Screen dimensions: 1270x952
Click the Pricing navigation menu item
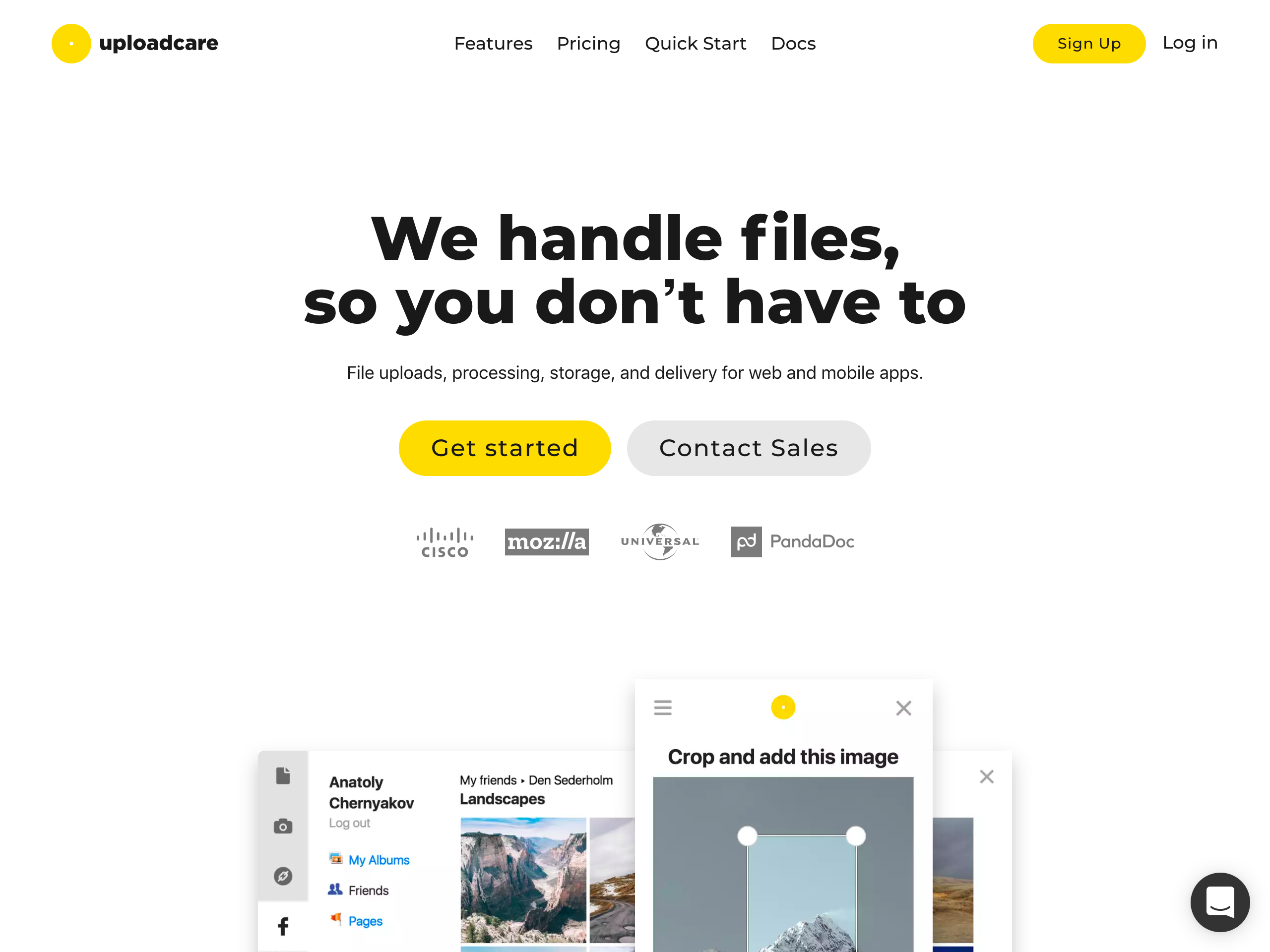(588, 43)
